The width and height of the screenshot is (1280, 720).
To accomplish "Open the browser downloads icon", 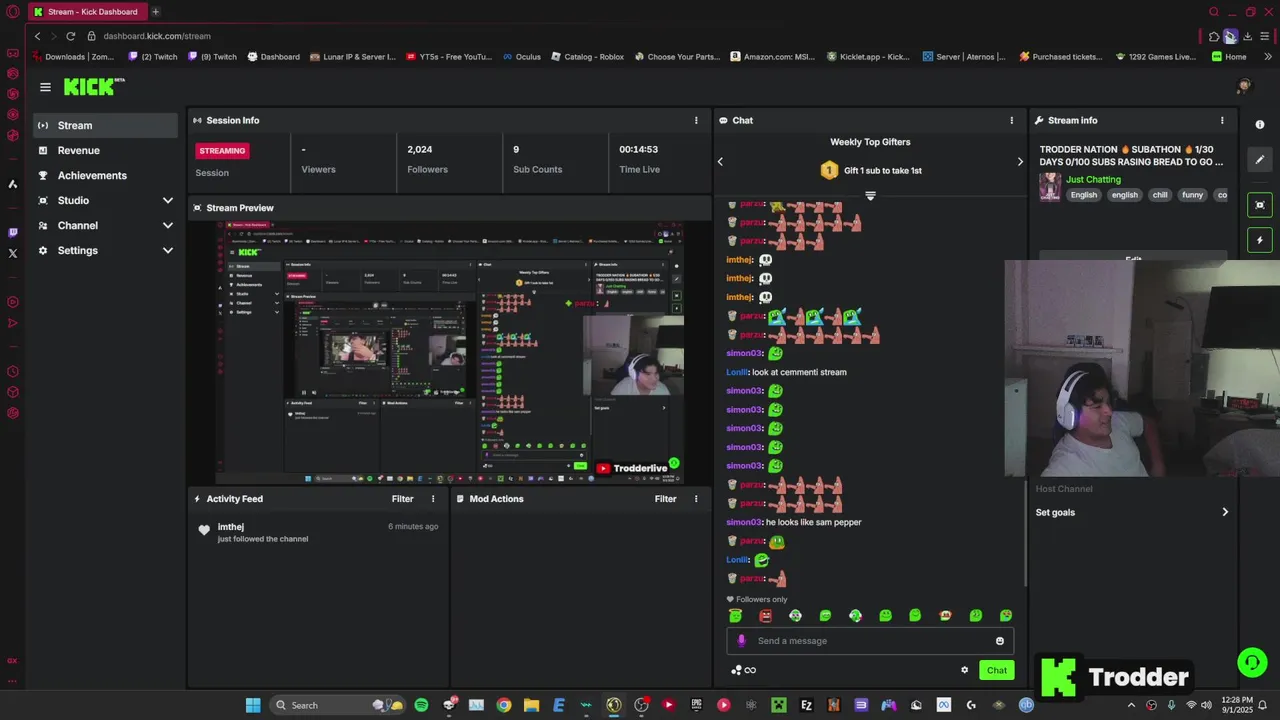I will coord(1247,36).
